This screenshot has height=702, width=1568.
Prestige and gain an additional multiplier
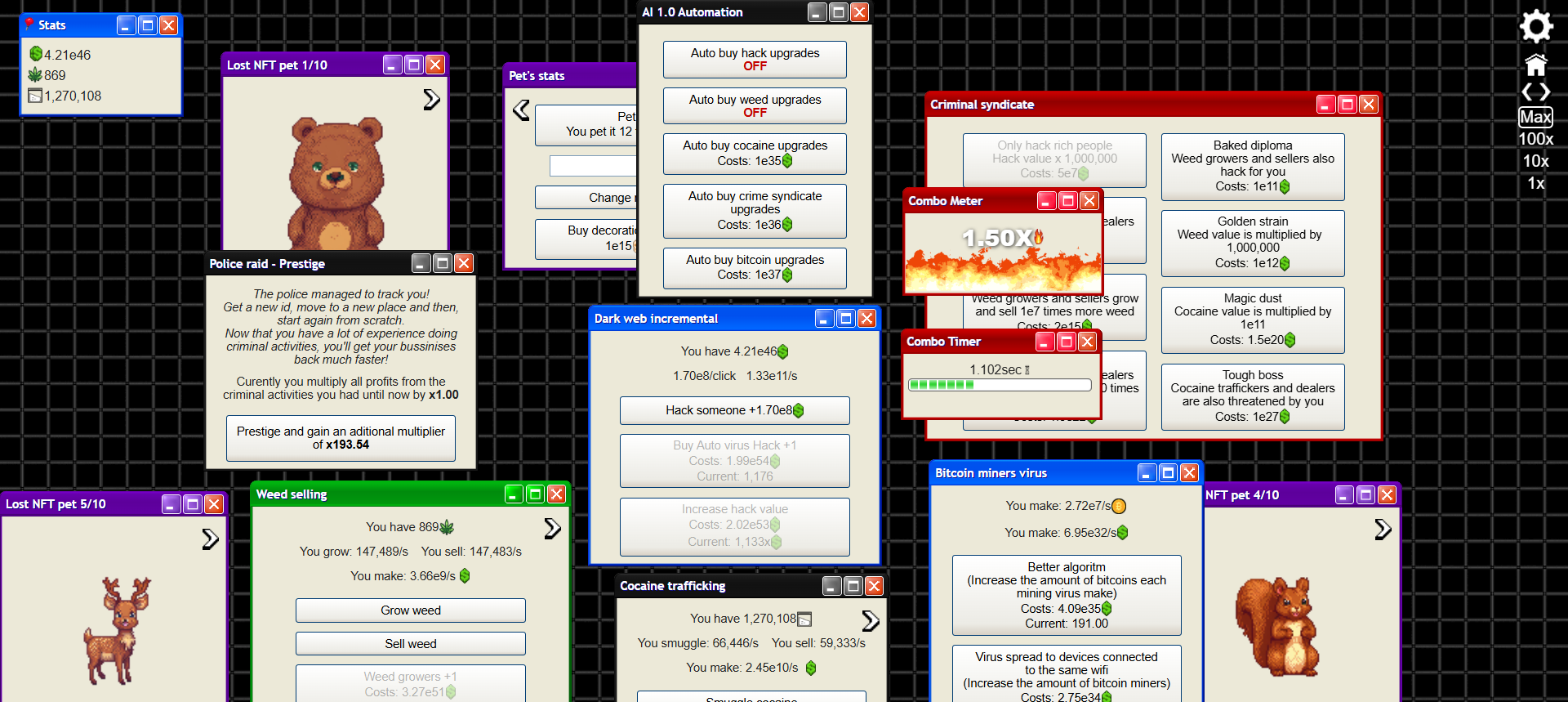(x=341, y=438)
